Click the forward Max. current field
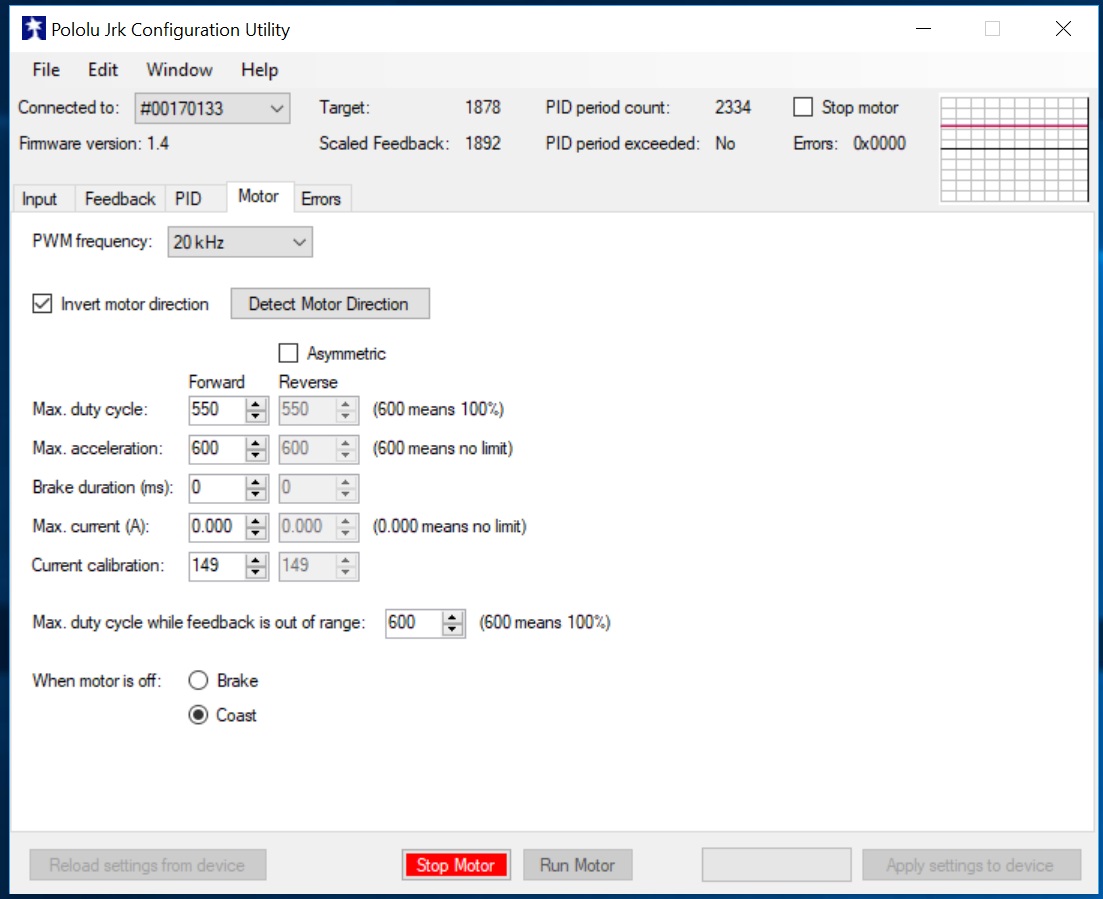The height and width of the screenshot is (899, 1103). (217, 527)
